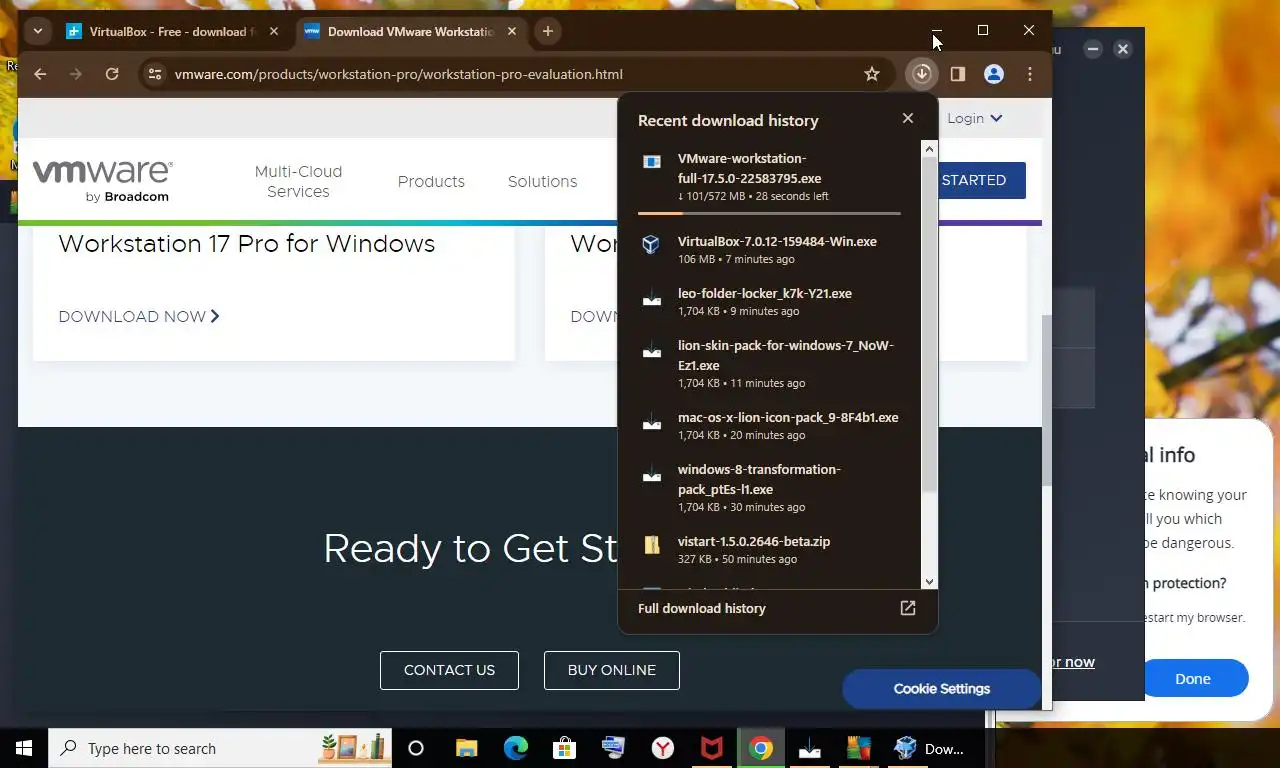Image resolution: width=1280 pixels, height=768 pixels.
Task: Click the Google Chrome taskbar icon
Action: pyautogui.click(x=761, y=748)
